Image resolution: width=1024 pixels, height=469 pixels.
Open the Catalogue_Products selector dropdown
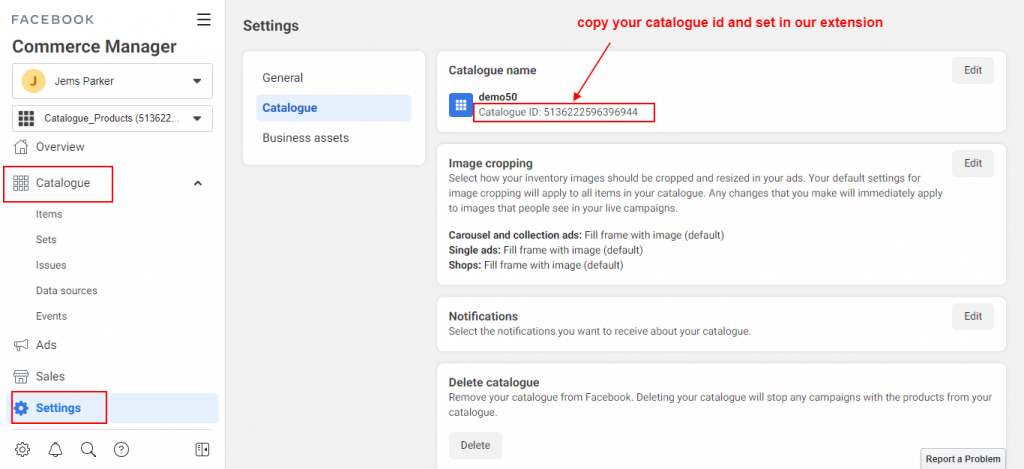[x=112, y=118]
